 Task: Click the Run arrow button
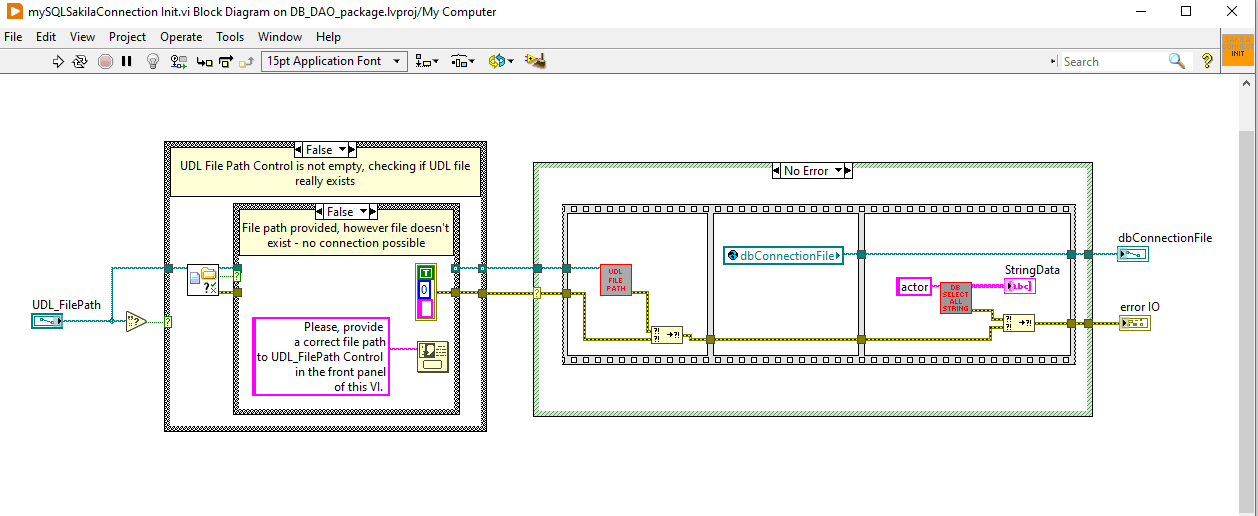(x=58, y=61)
